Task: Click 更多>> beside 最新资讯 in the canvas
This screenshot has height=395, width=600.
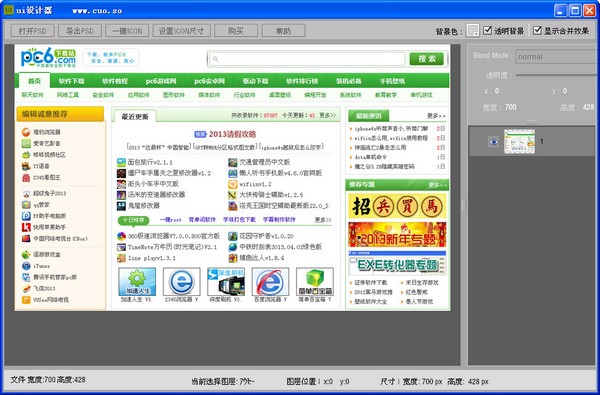Action: pos(437,116)
